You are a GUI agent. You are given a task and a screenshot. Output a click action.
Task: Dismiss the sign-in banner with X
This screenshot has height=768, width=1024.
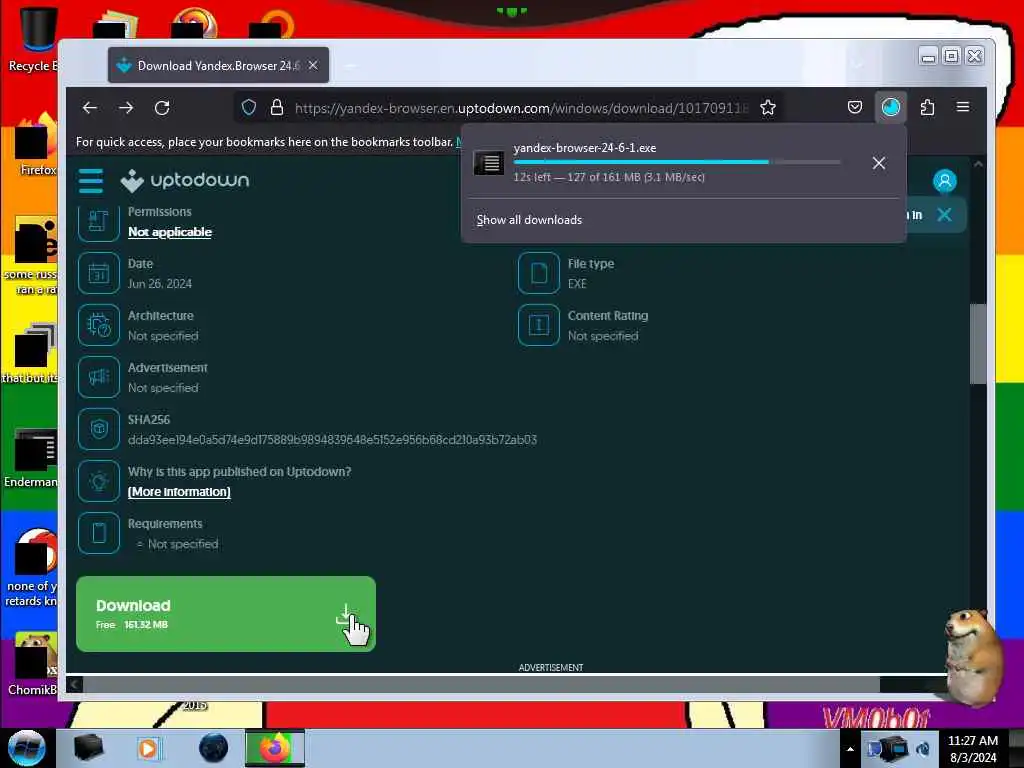coord(944,215)
